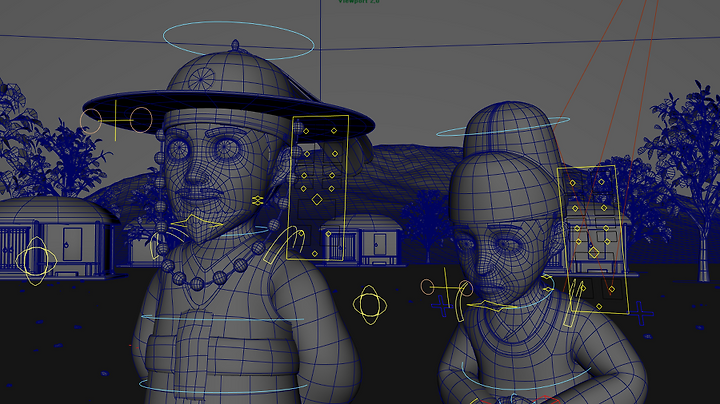
Task: Select top-right diamond in hat character's face panel
Action: [334, 131]
